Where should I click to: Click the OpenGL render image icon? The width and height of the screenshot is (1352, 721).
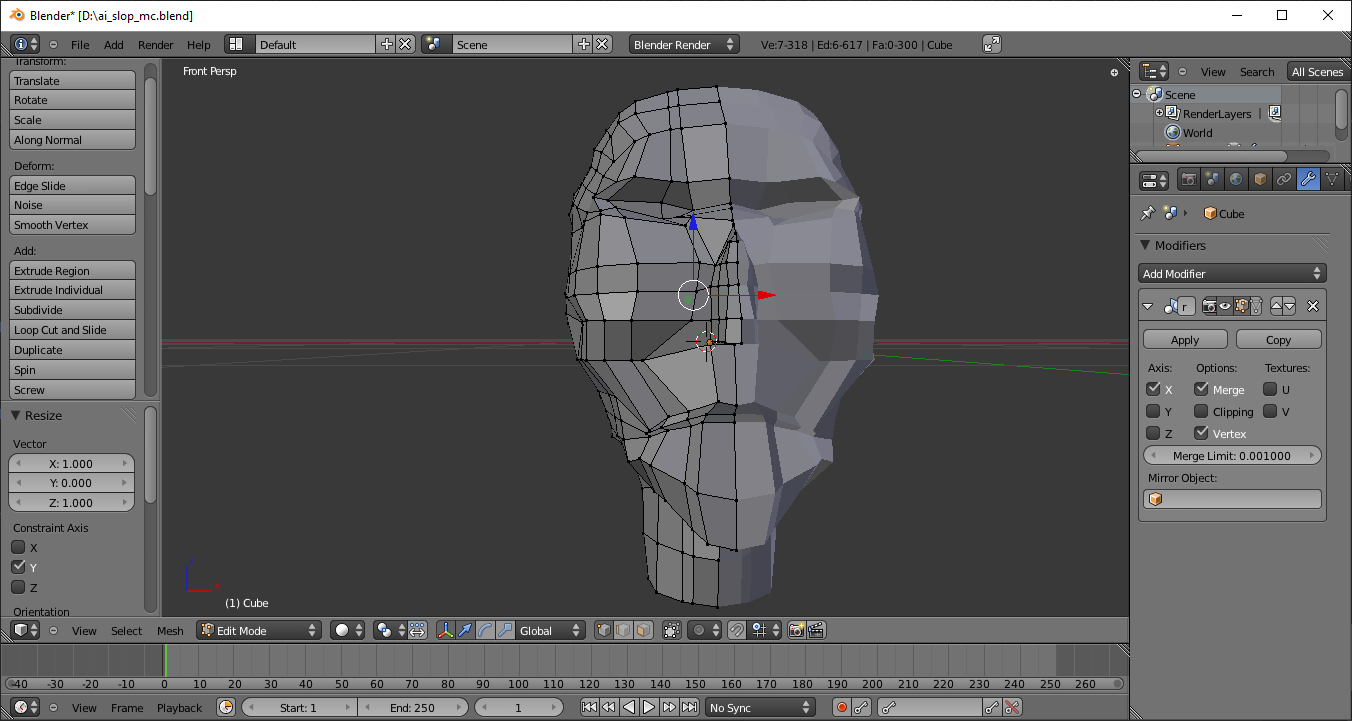796,630
